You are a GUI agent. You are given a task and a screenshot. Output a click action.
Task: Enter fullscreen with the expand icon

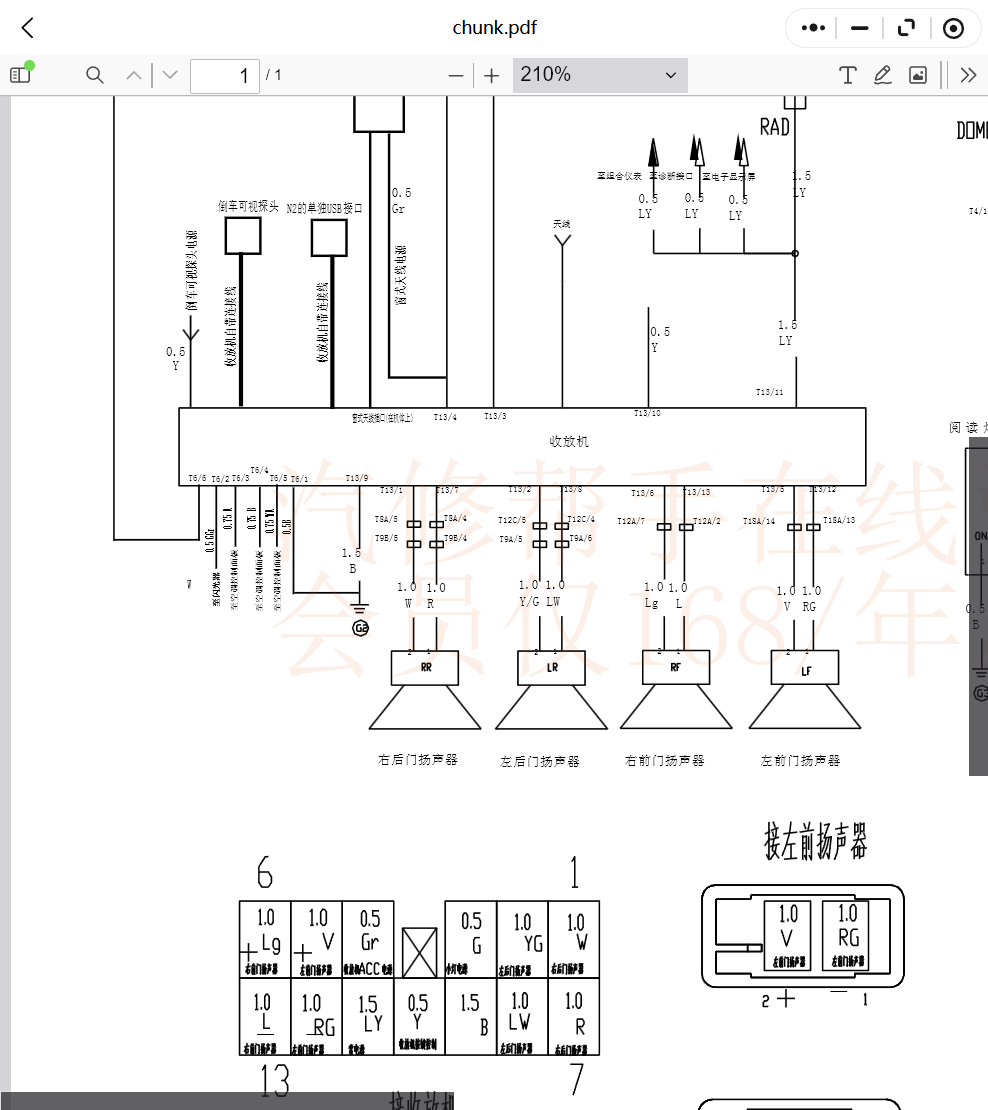(906, 28)
